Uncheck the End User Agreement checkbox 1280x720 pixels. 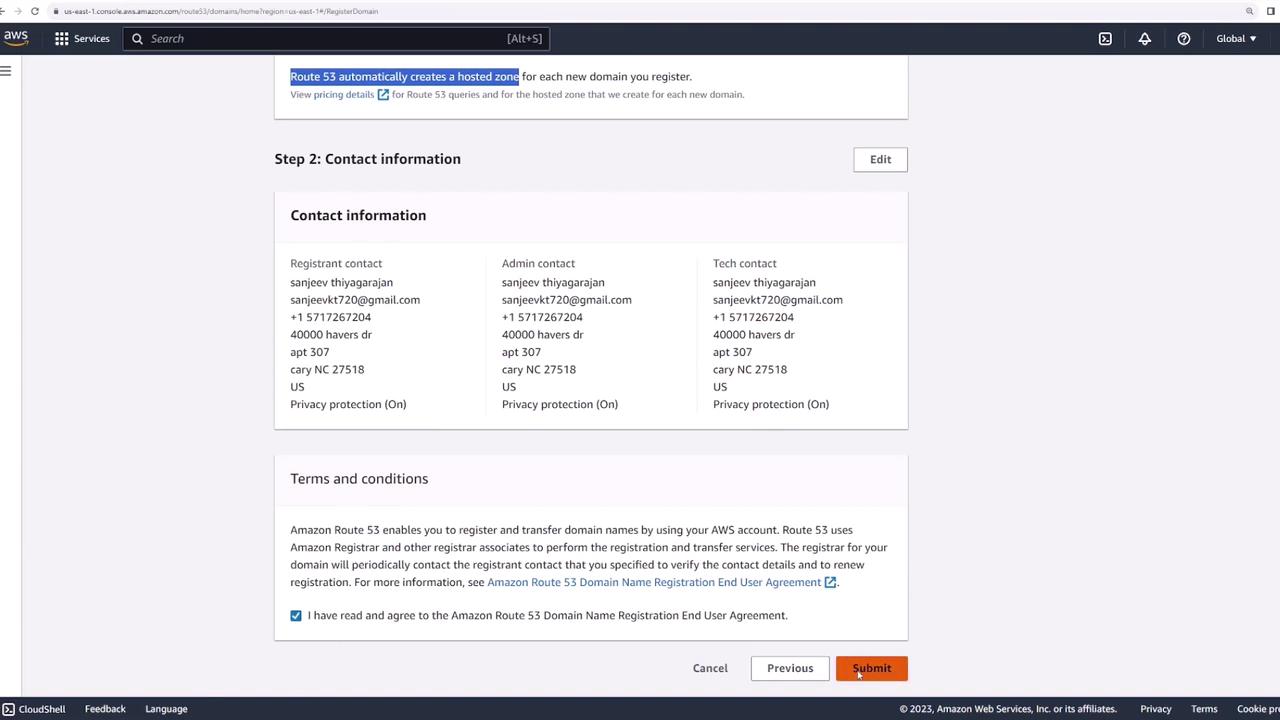coord(296,616)
